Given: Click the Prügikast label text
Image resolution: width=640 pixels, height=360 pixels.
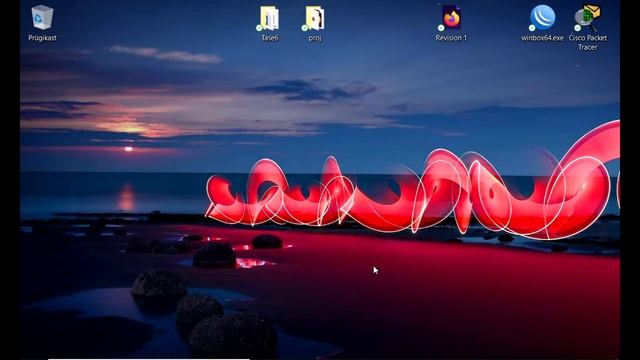Looking at the screenshot, I should 42,38.
